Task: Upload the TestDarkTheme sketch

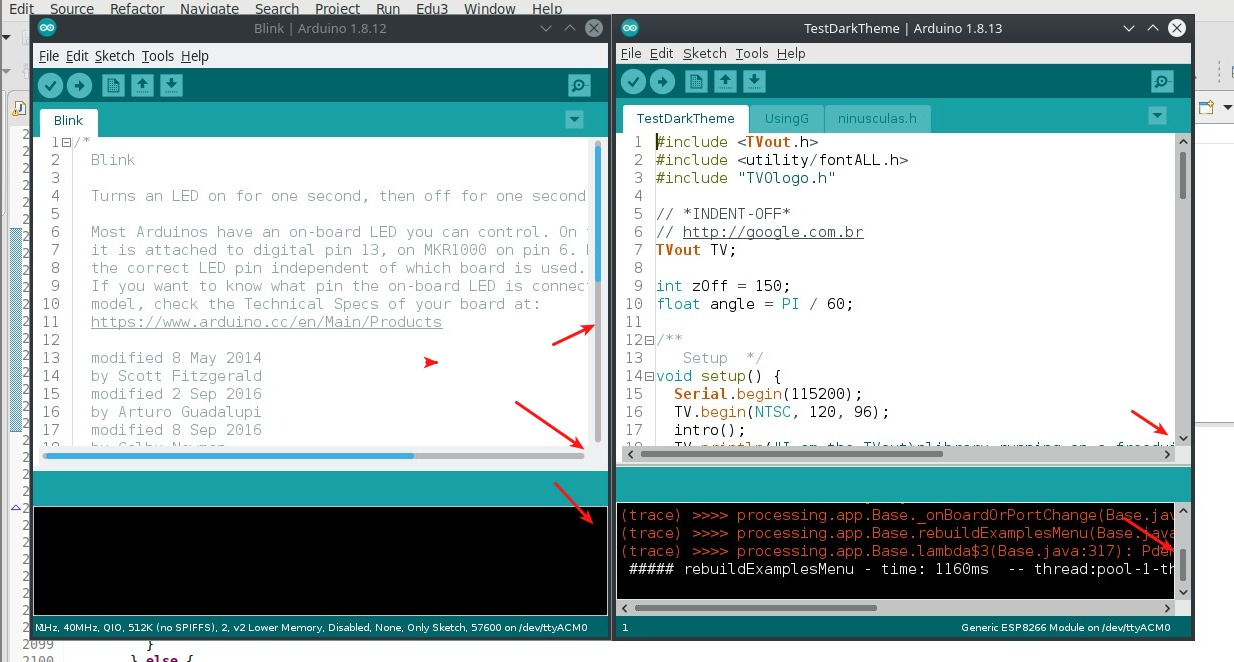Action: [662, 81]
